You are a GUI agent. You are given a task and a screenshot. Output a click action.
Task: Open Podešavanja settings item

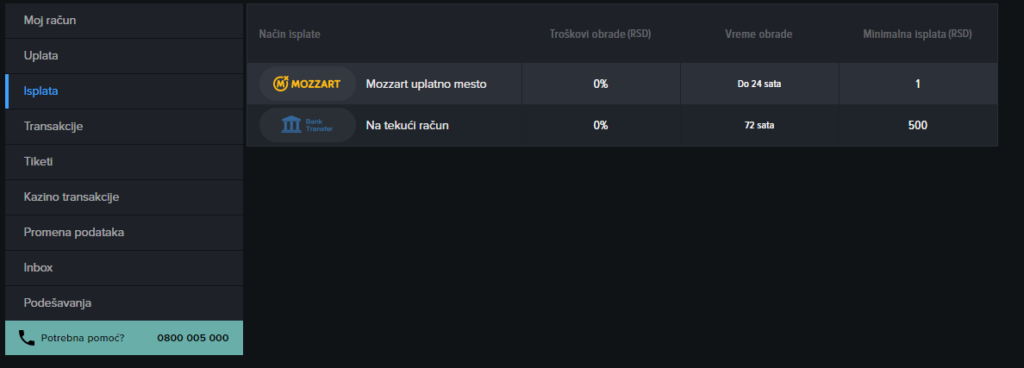(x=124, y=303)
